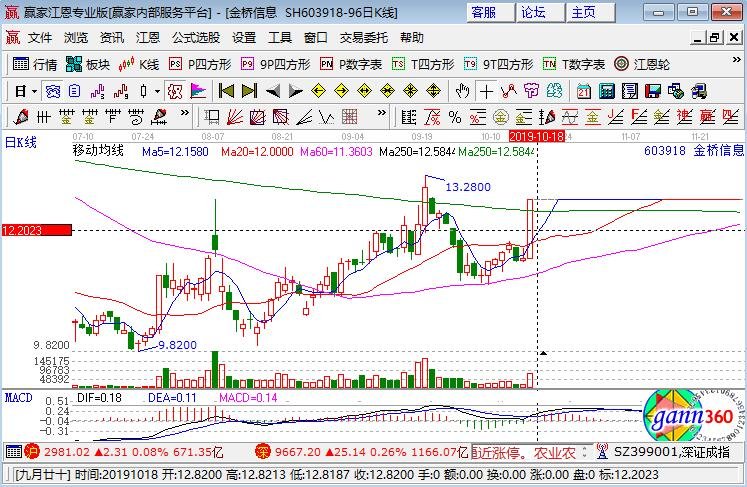Open the 浏览 menu

coord(76,38)
